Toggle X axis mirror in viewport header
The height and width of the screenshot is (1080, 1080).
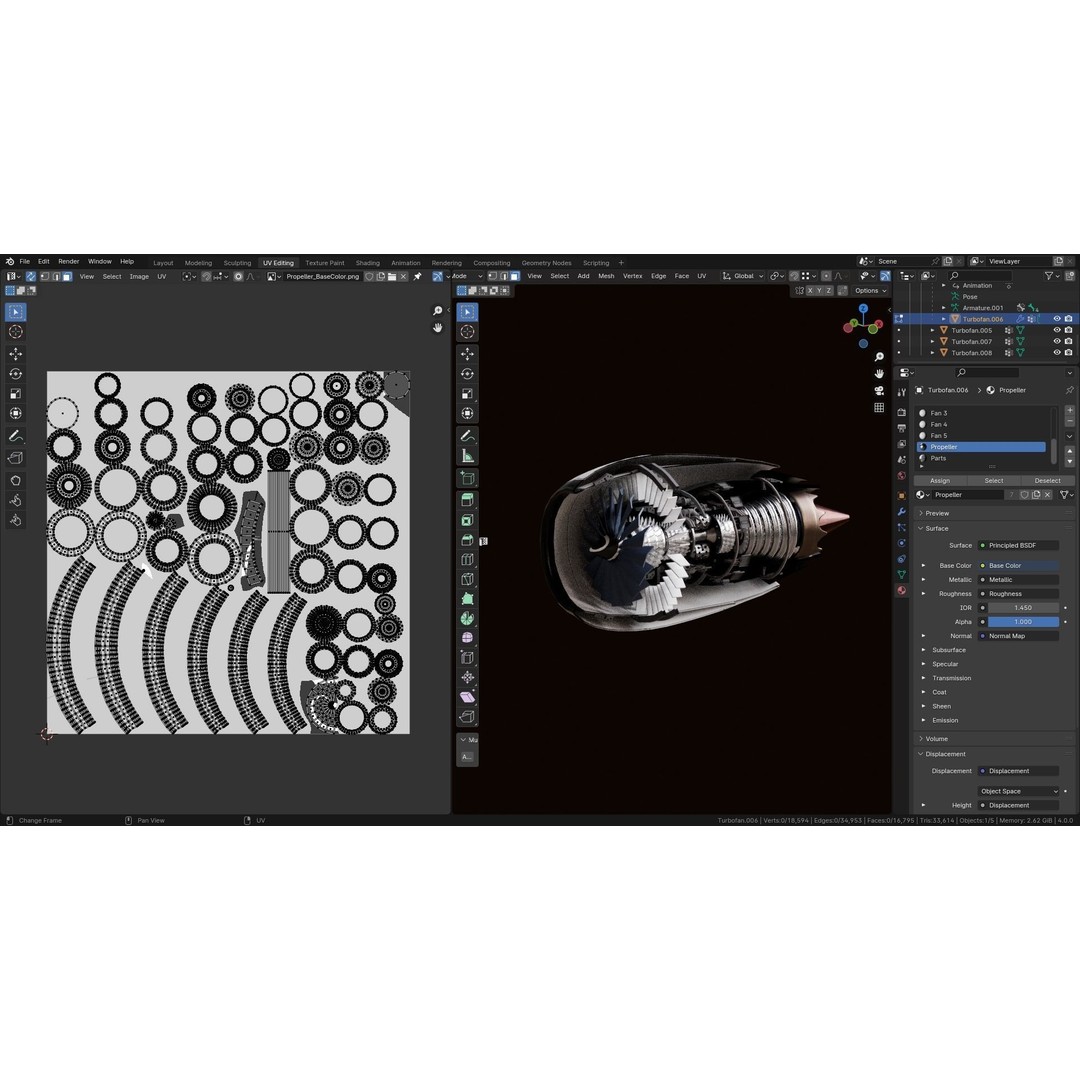pos(808,291)
